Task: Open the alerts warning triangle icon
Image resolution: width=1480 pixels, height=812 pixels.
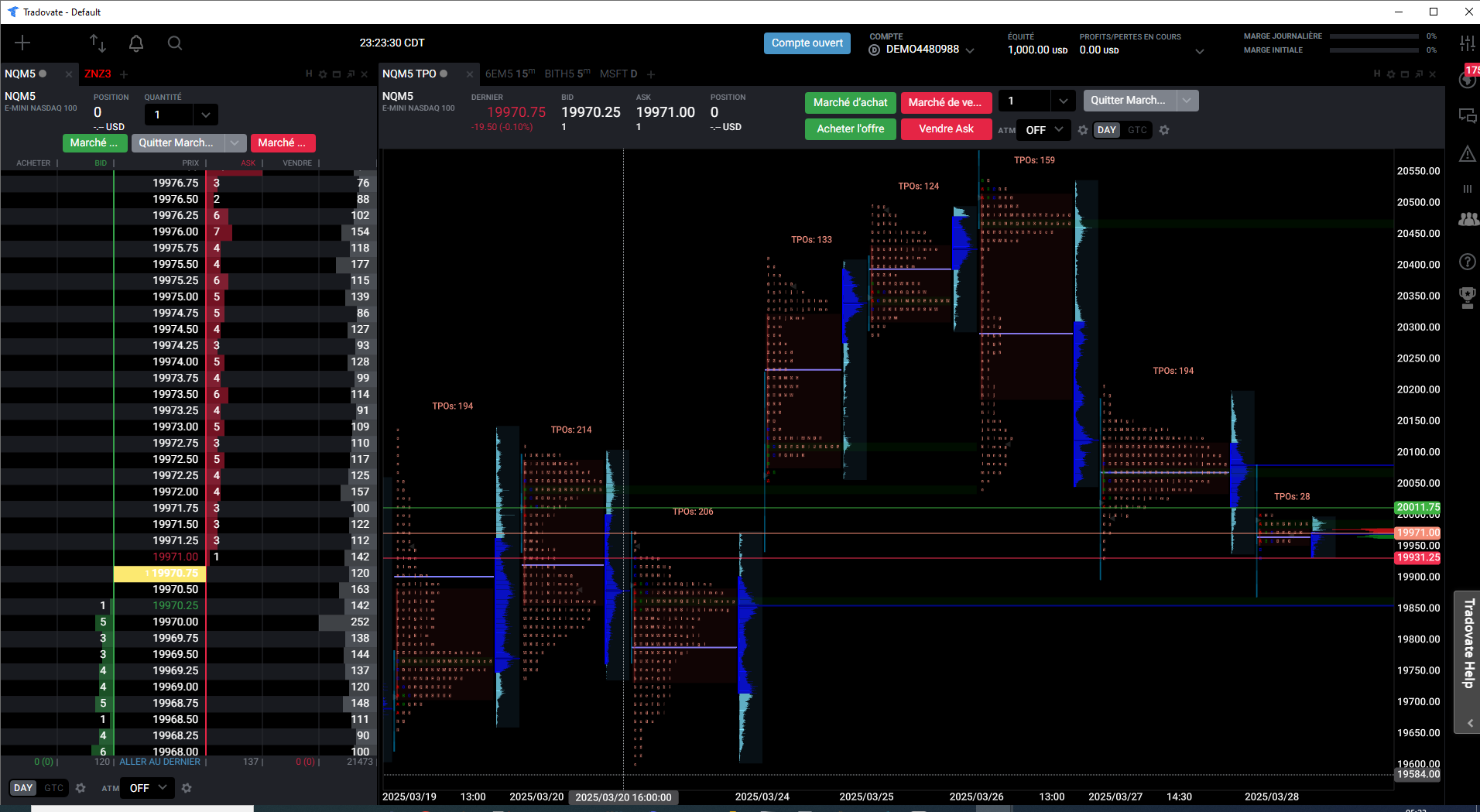Action: 1467,154
